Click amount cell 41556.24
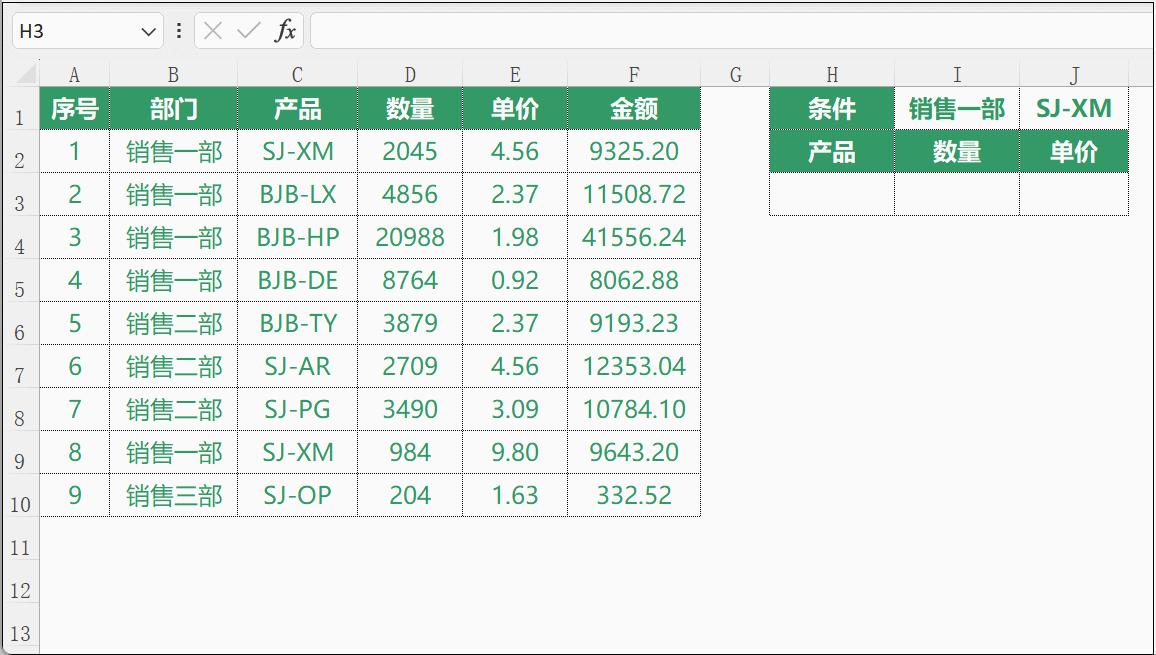The image size is (1156, 655). click(634, 237)
